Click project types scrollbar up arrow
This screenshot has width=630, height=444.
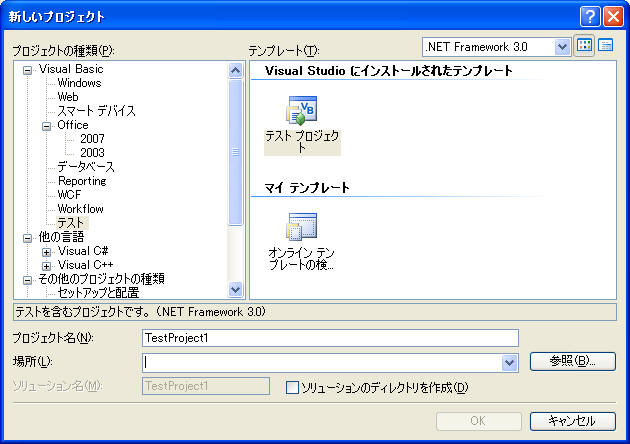(235, 71)
